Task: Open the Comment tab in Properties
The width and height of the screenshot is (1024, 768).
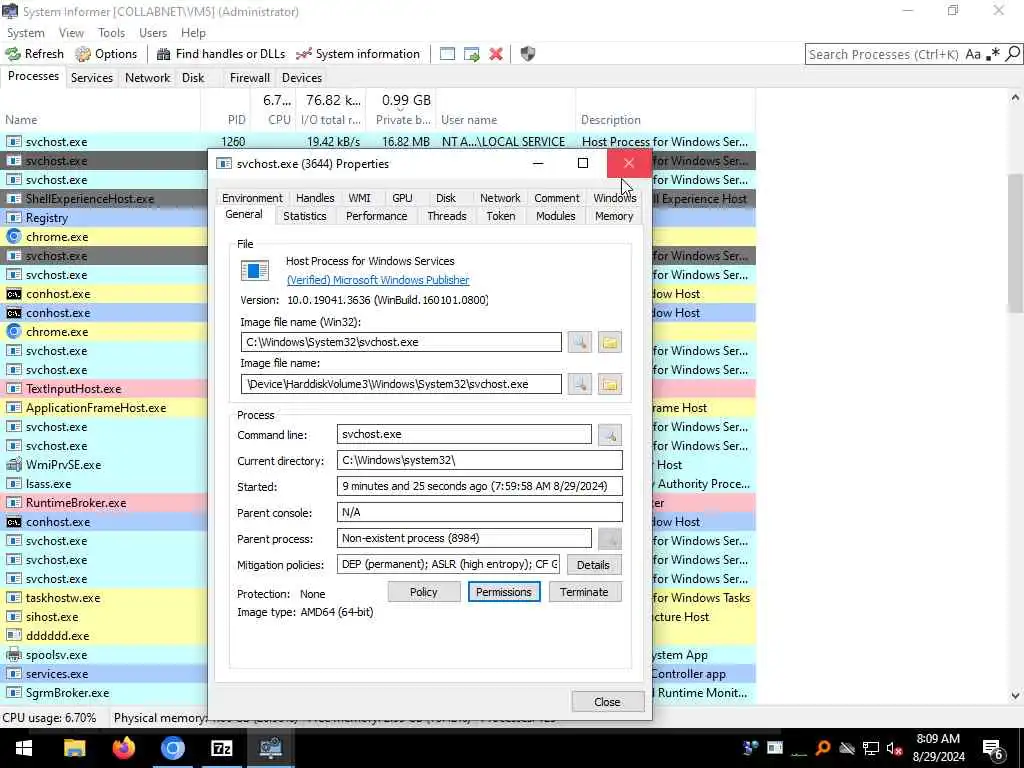Action: pos(556,198)
